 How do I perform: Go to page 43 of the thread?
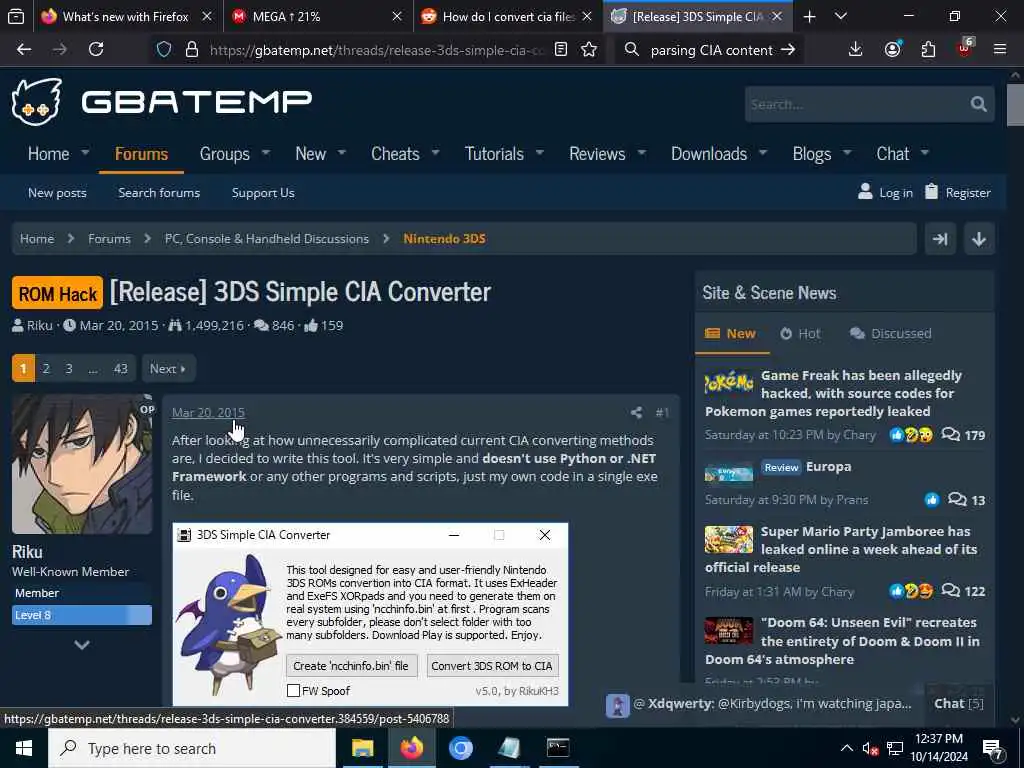[120, 368]
